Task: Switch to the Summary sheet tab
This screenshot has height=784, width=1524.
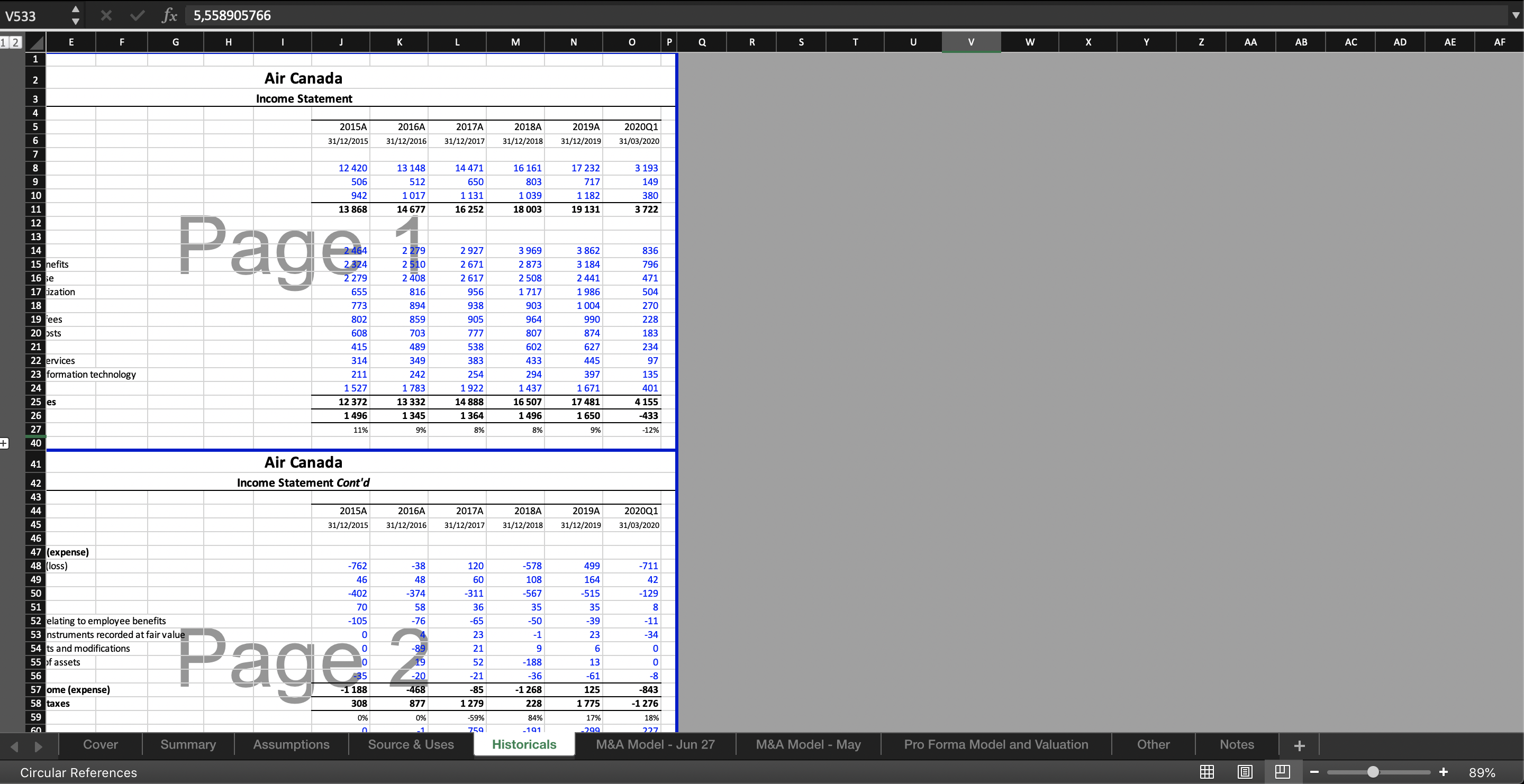Action: point(188,744)
